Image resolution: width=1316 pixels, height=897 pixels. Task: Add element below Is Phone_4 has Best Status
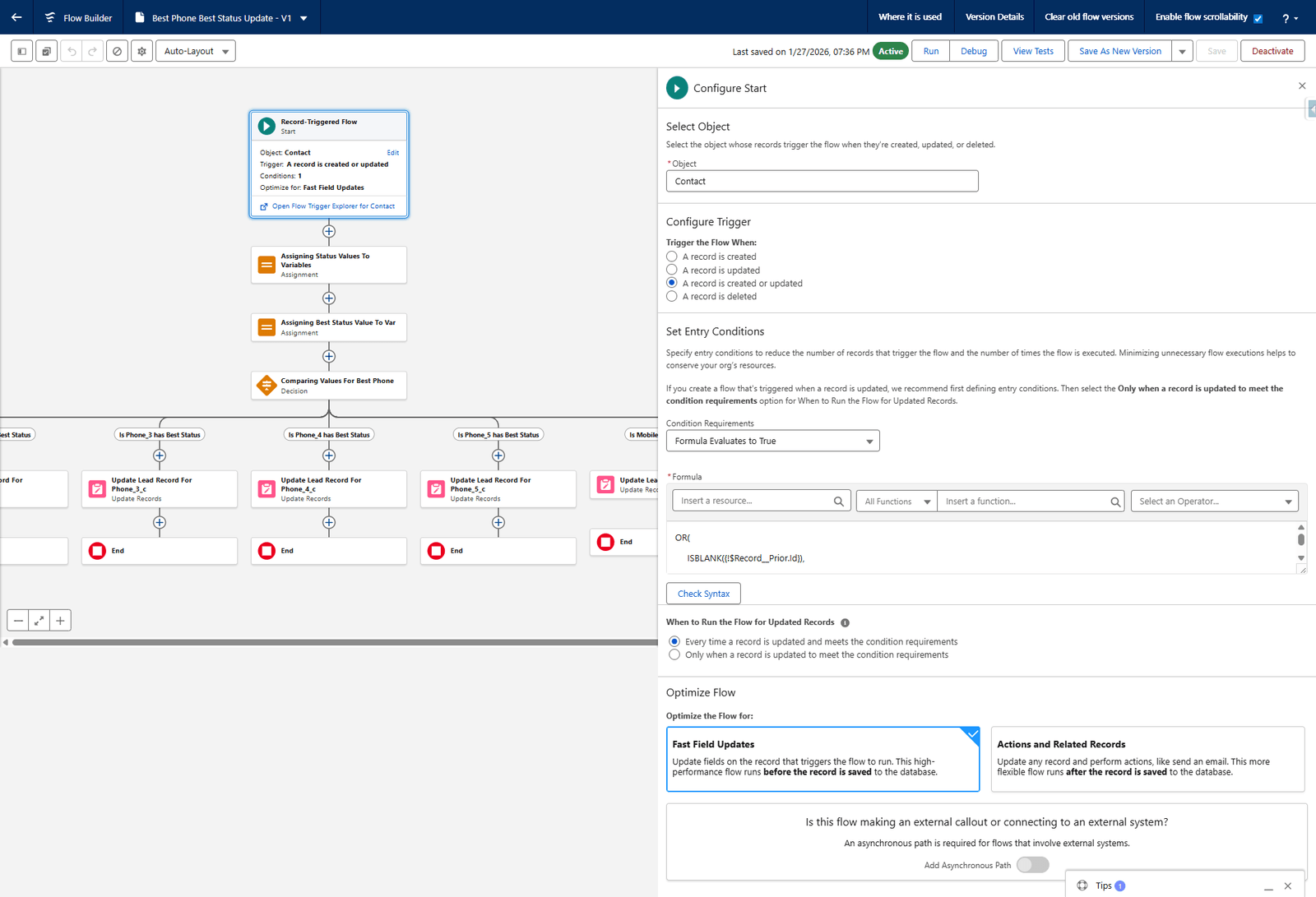click(329, 455)
